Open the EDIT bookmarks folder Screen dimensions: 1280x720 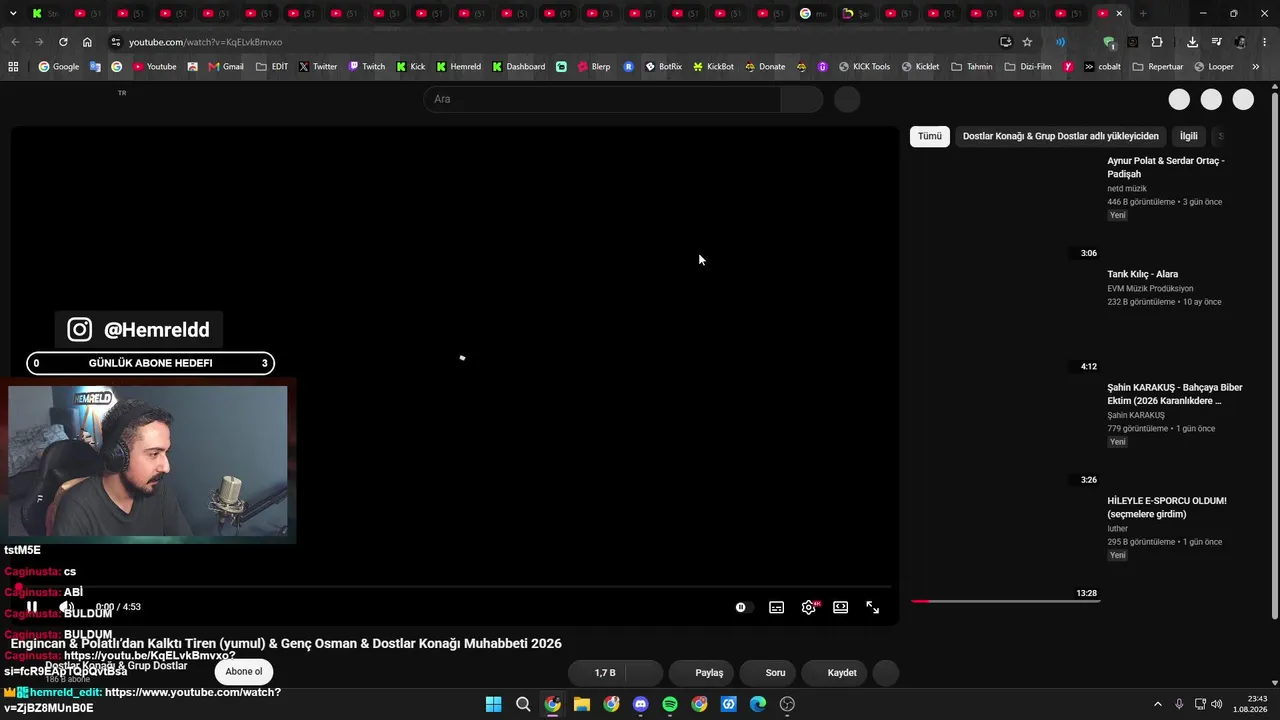272,67
